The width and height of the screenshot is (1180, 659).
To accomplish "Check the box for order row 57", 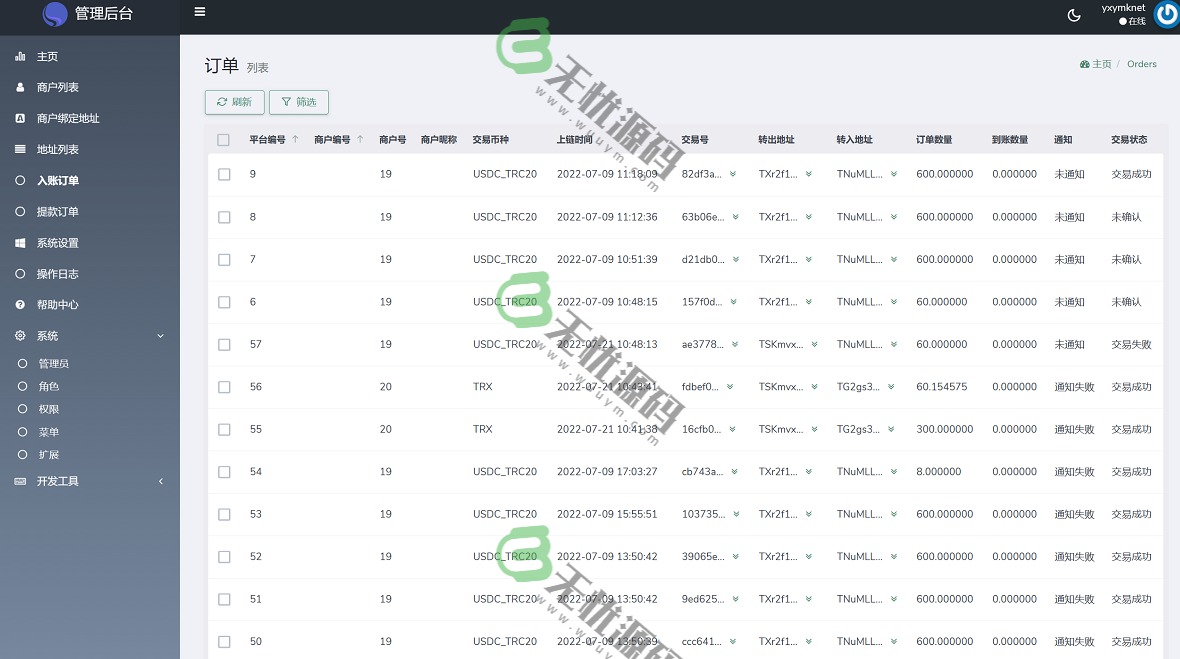I will (x=224, y=345).
